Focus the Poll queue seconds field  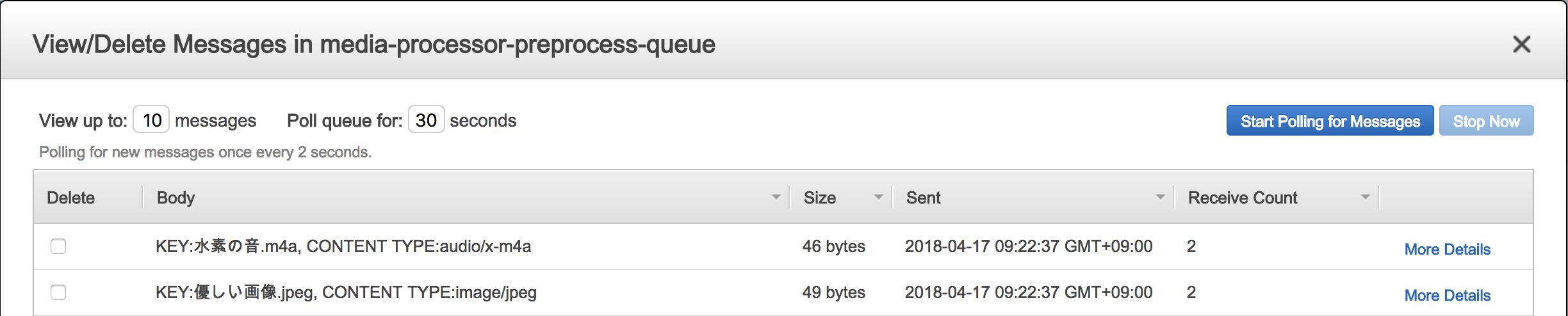[x=427, y=120]
